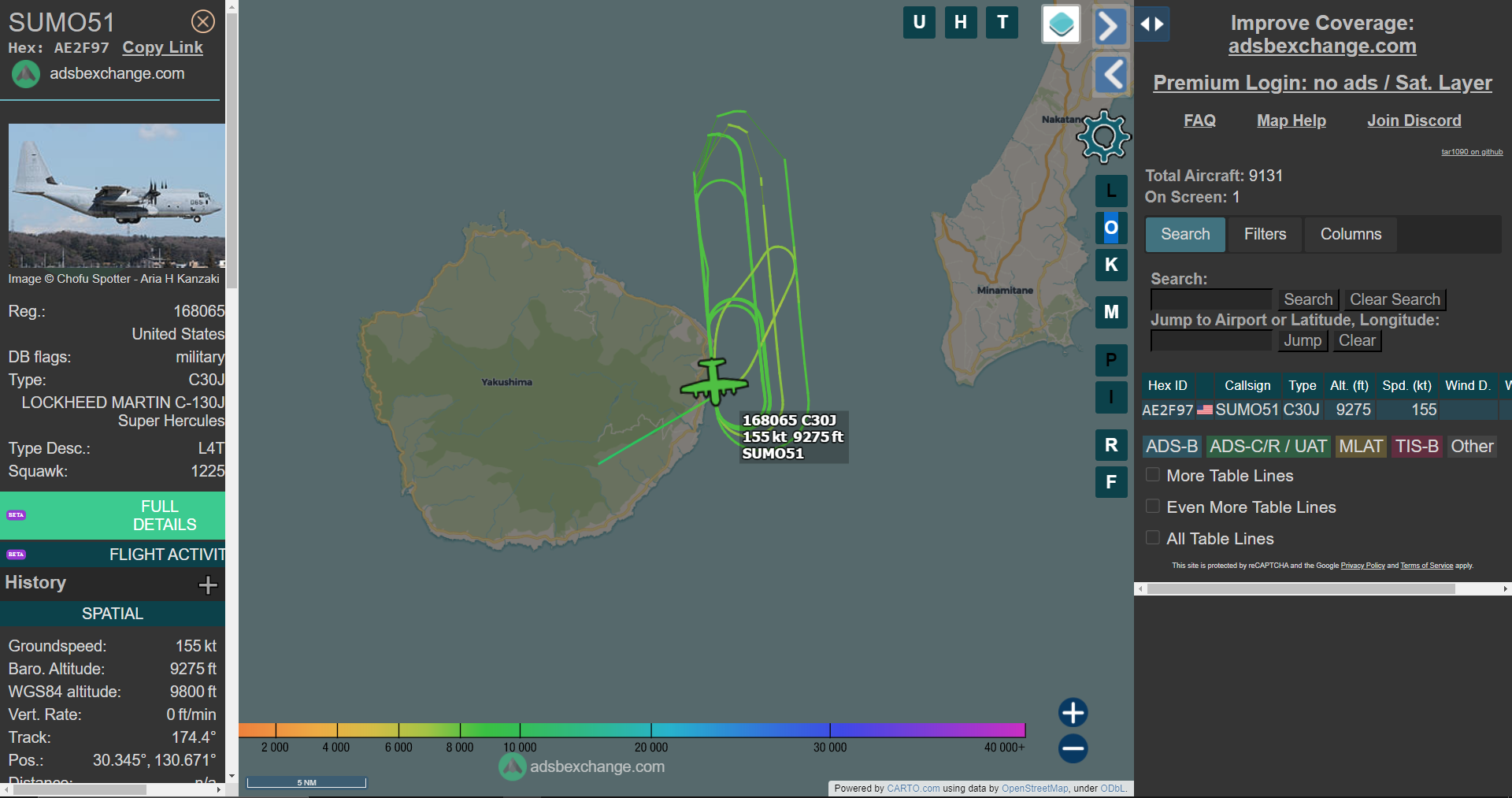Open FLIGHT ACTIVITY button
Viewport: 1512px width, 798px height.
pos(113,555)
